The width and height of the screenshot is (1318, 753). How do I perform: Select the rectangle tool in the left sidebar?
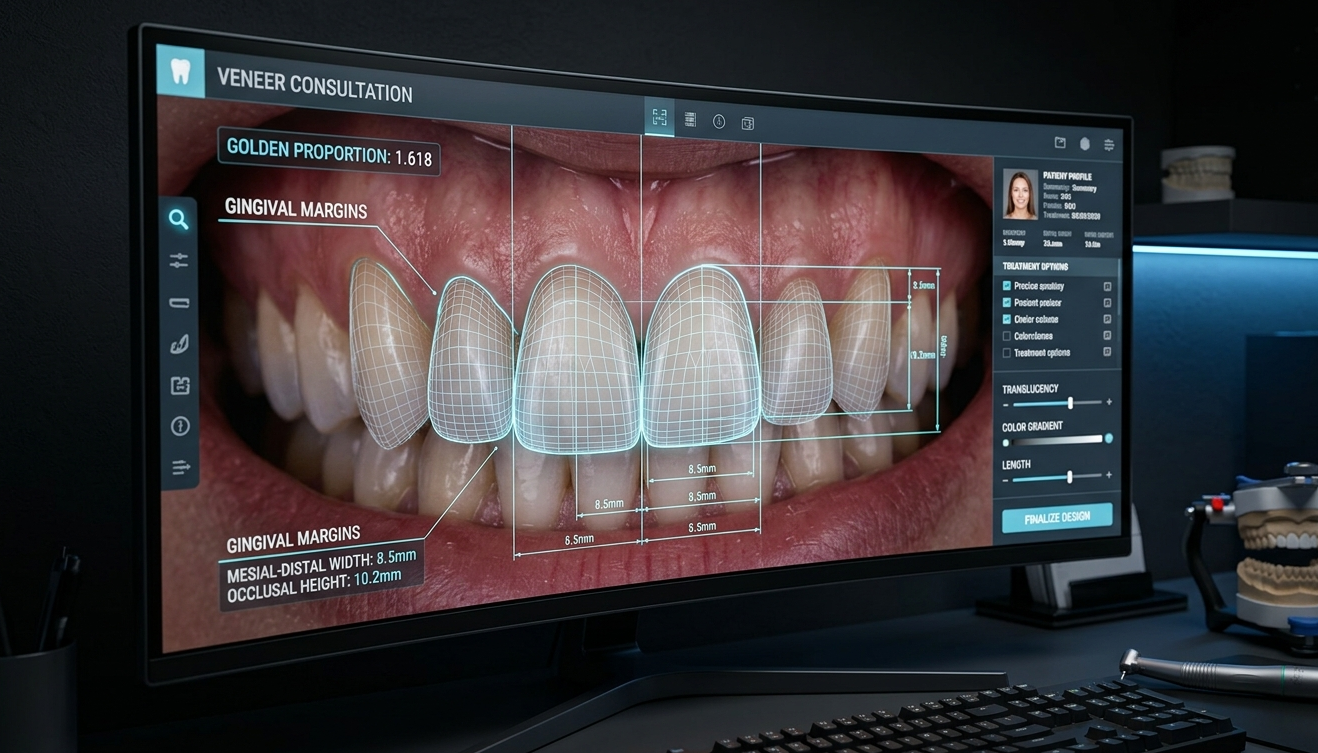click(x=180, y=303)
